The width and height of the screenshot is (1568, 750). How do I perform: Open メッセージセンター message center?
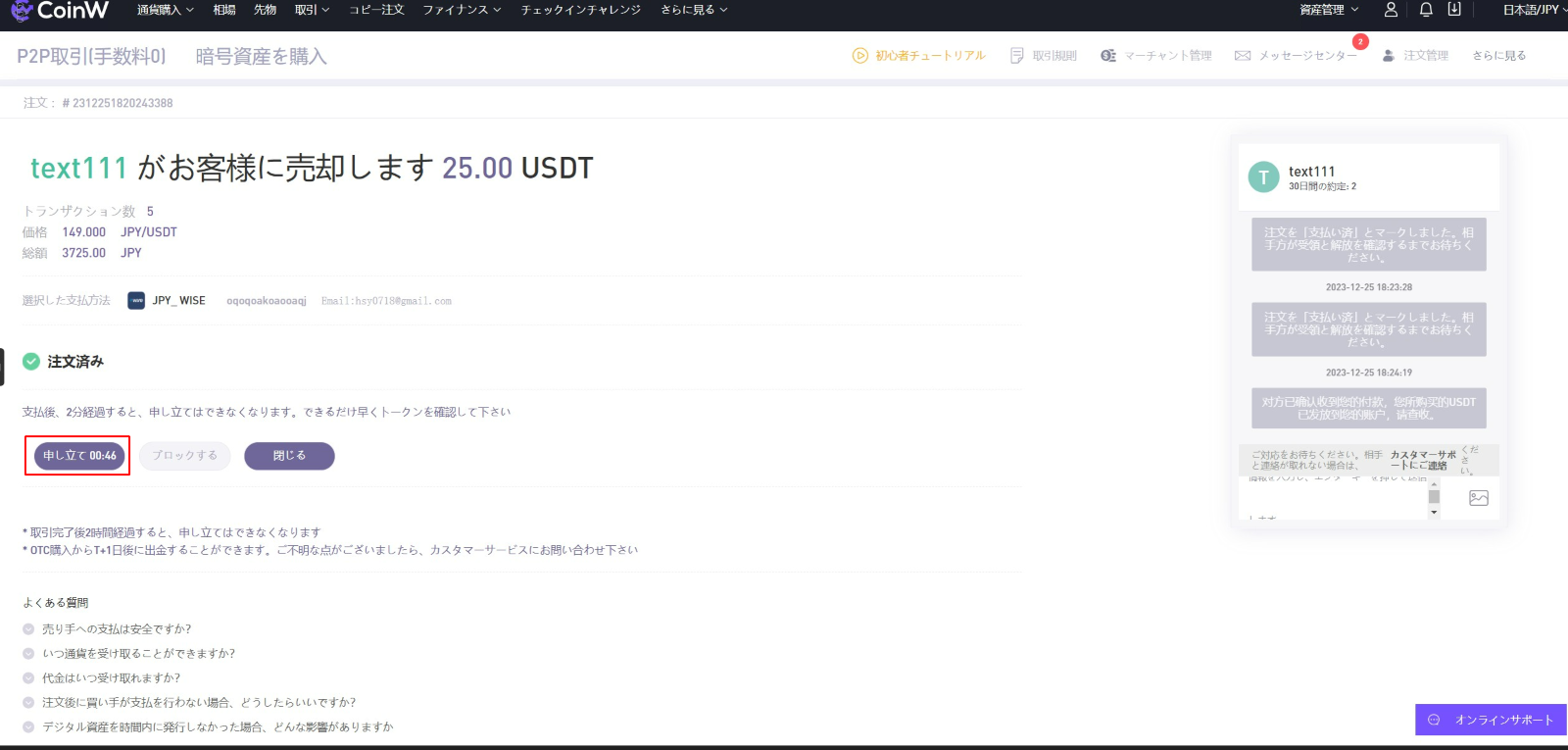coord(1297,56)
